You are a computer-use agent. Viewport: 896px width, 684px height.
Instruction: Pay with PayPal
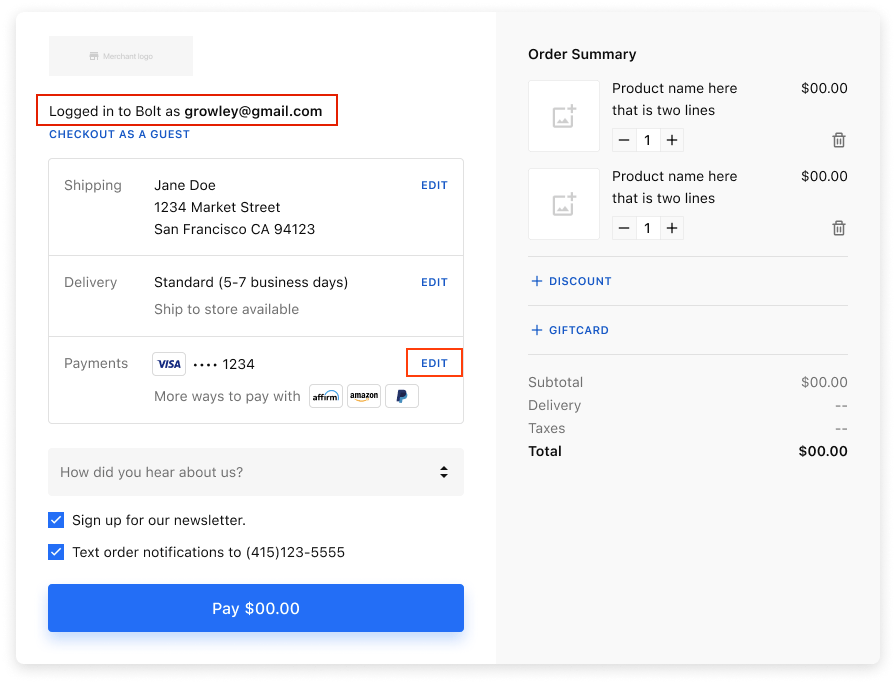pyautogui.click(x=401, y=396)
